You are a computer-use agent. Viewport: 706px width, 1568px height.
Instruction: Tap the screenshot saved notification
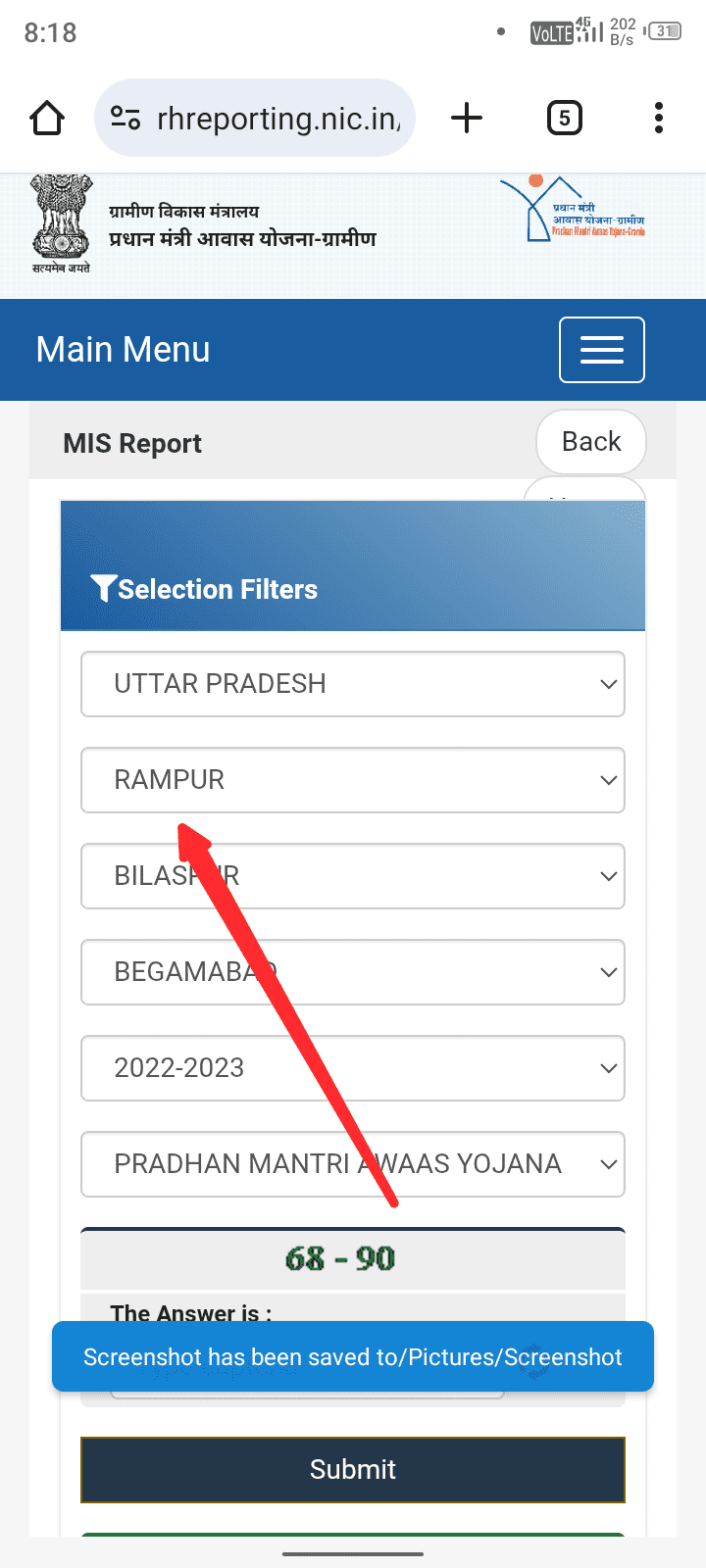[353, 1357]
